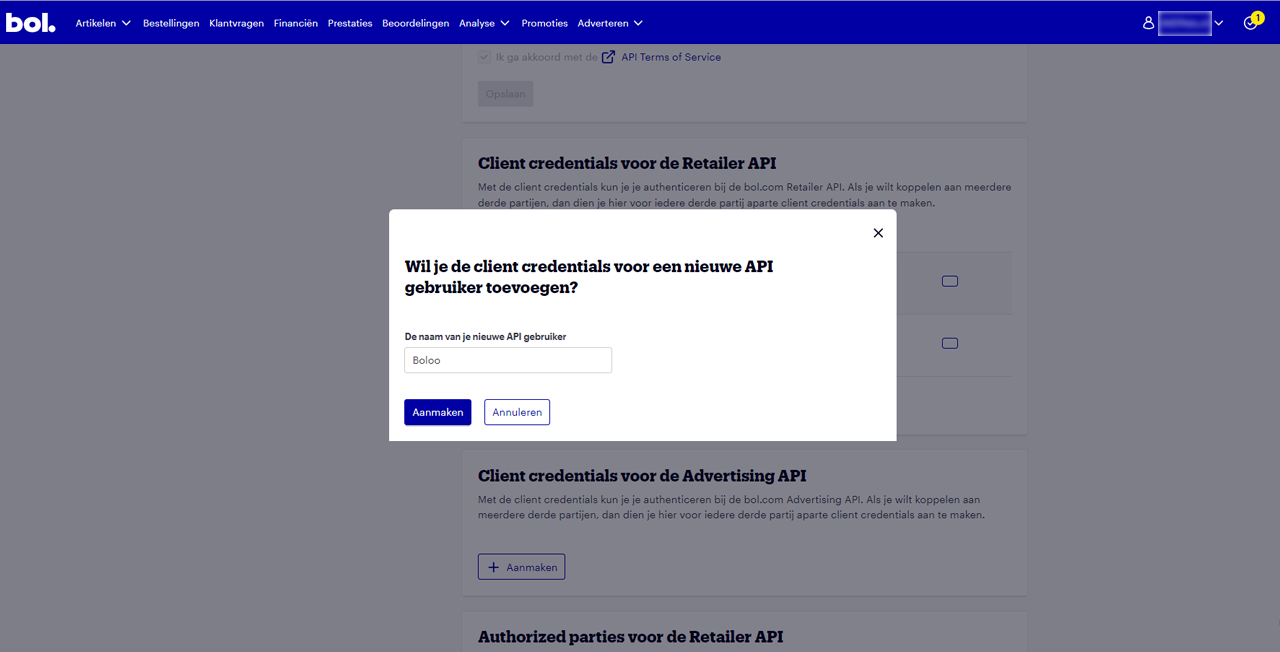Expand the Analyse menu
Viewport: 1280px width, 652px height.
(x=484, y=23)
